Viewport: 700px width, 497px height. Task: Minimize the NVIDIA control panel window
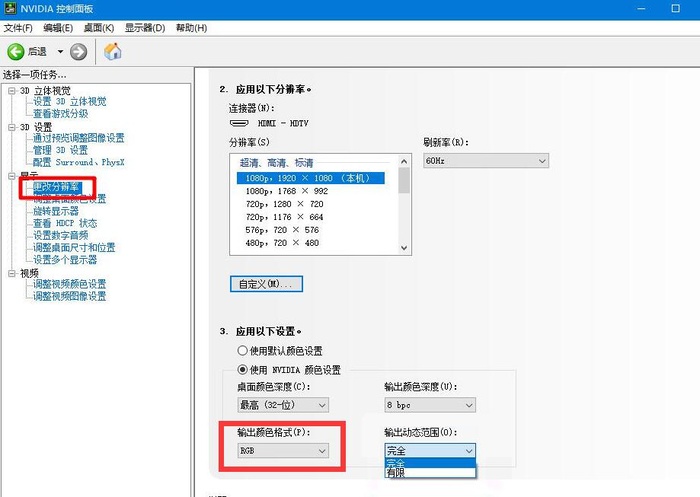tap(642, 8)
